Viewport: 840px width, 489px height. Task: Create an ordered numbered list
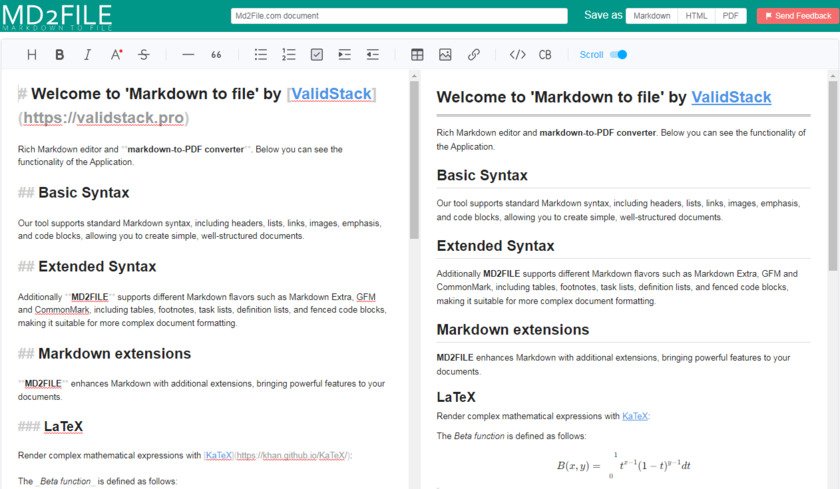[x=289, y=55]
